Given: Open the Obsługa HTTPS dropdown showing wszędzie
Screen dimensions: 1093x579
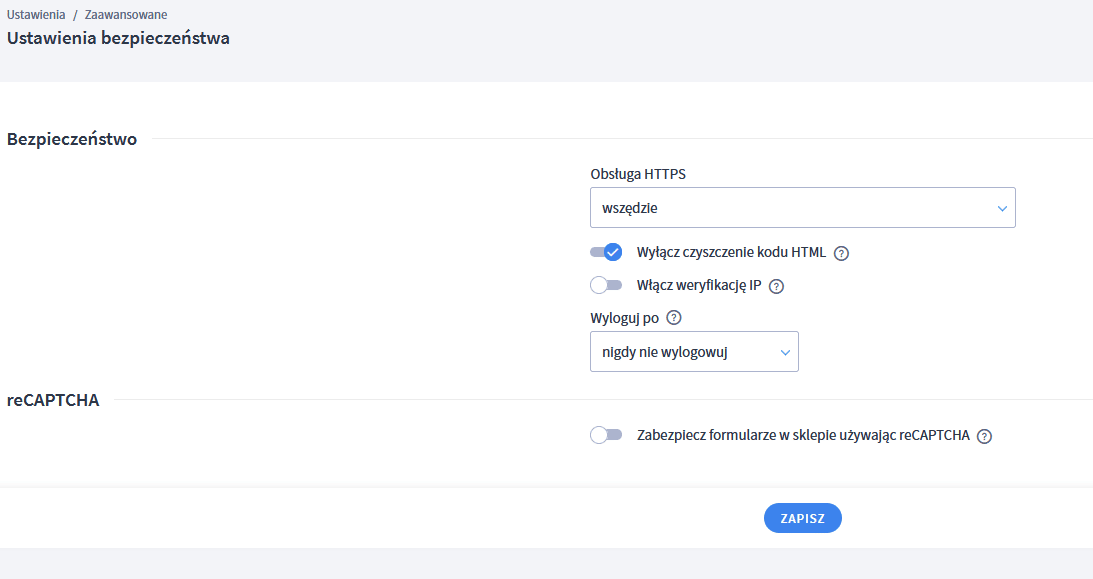Looking at the screenshot, I should 802,208.
